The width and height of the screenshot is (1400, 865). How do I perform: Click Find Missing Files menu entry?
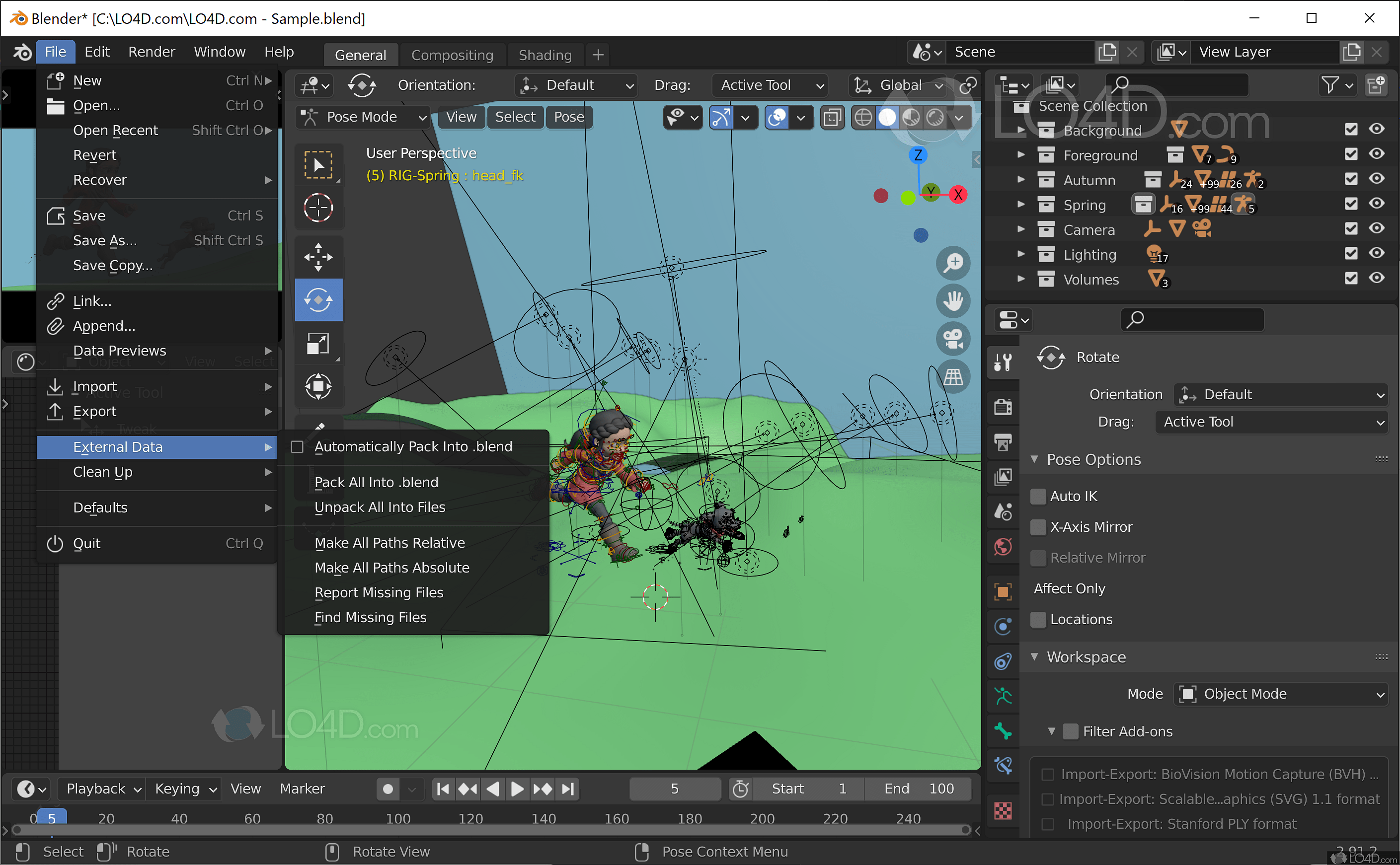click(x=370, y=617)
